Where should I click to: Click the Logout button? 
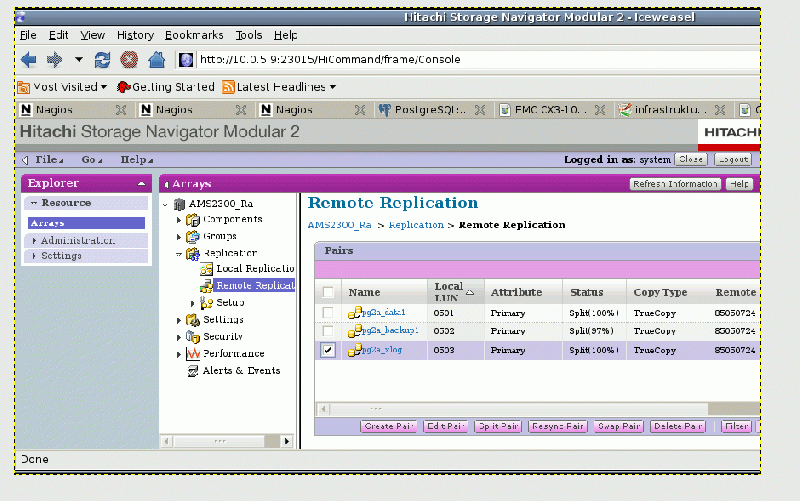[733, 160]
